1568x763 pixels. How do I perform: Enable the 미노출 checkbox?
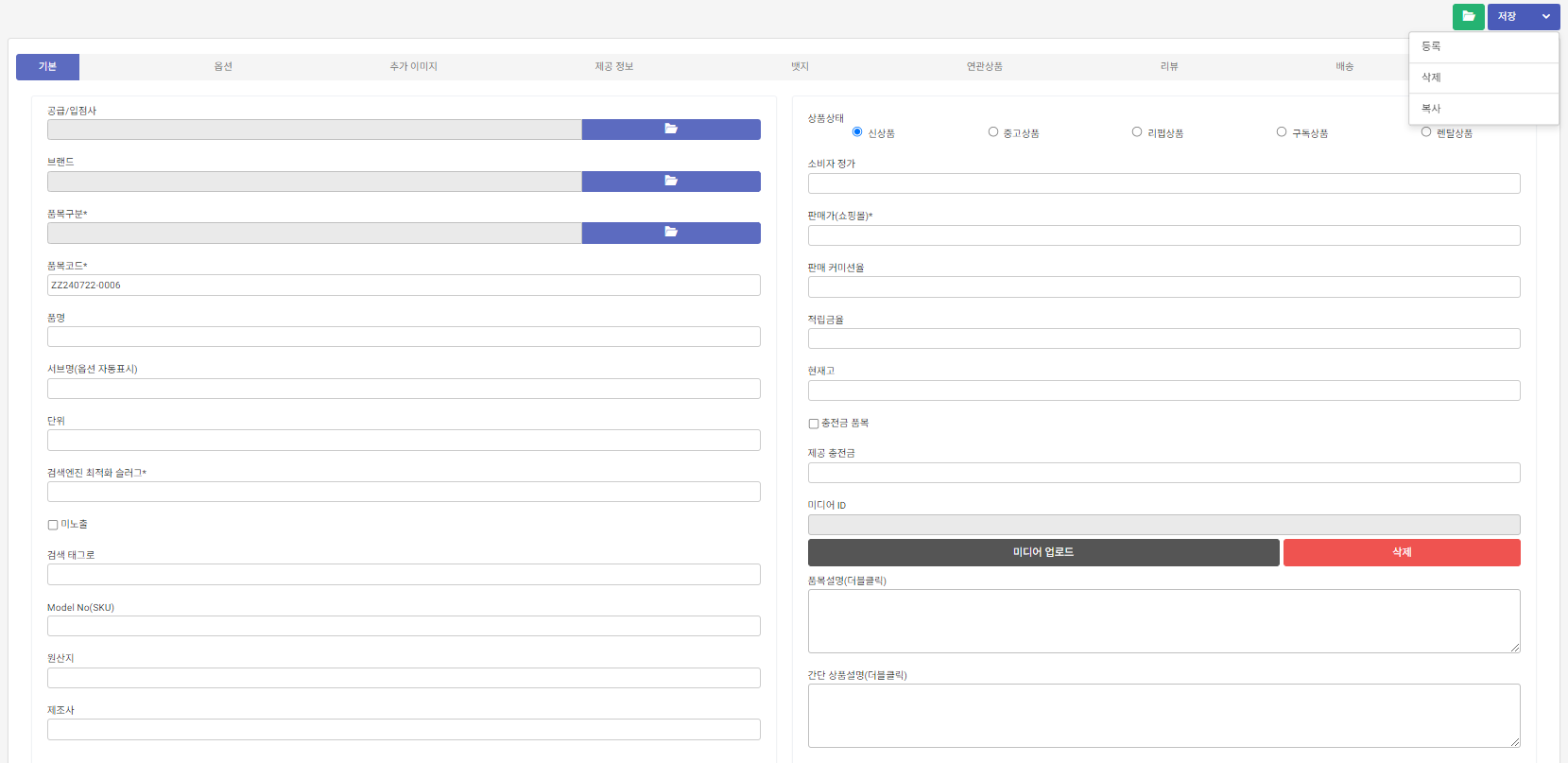53,525
